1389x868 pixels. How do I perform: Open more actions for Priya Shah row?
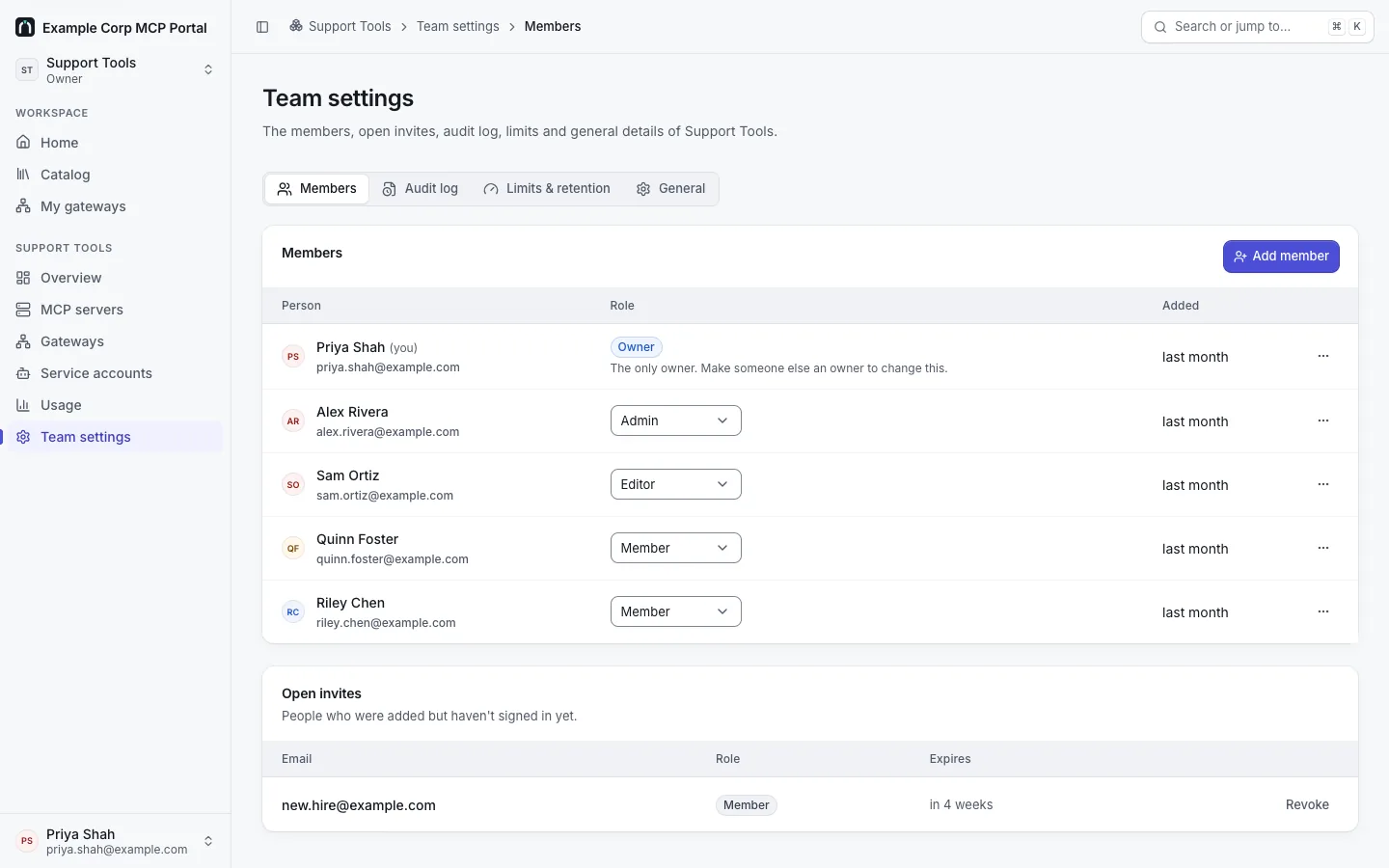click(x=1323, y=356)
